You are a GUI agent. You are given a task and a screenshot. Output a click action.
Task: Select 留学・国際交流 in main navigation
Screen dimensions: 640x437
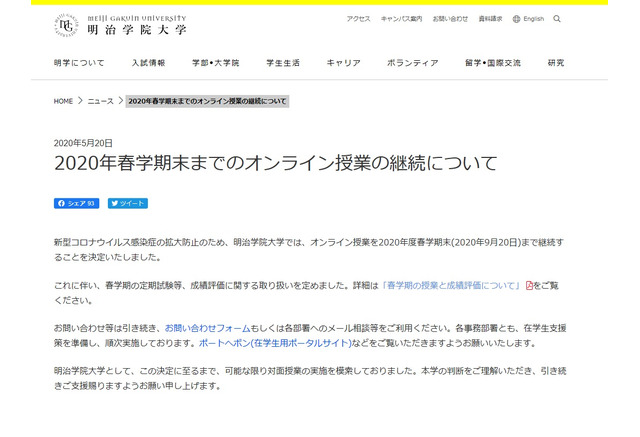[492, 63]
